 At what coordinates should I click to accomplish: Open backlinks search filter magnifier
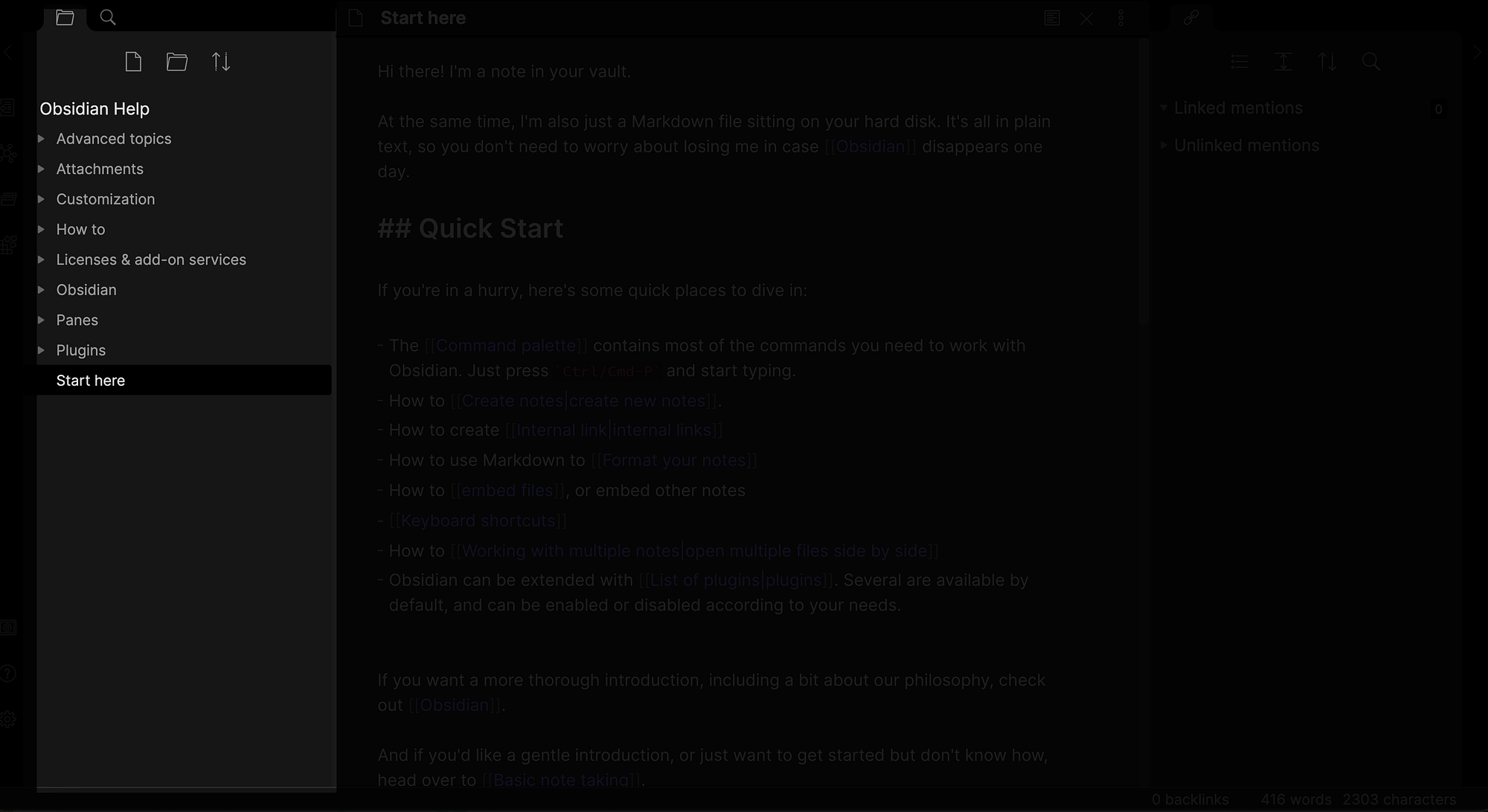click(x=1370, y=62)
